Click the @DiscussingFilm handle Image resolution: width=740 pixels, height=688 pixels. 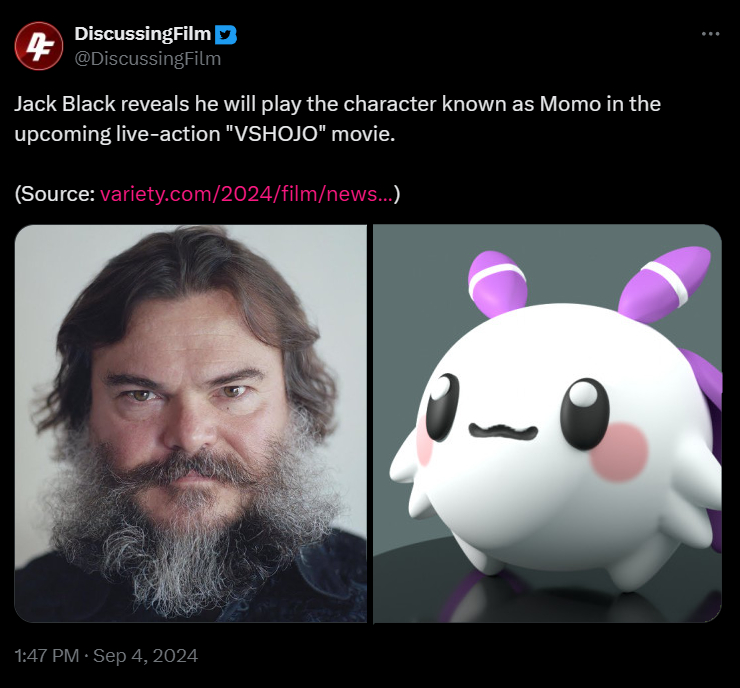(x=148, y=59)
